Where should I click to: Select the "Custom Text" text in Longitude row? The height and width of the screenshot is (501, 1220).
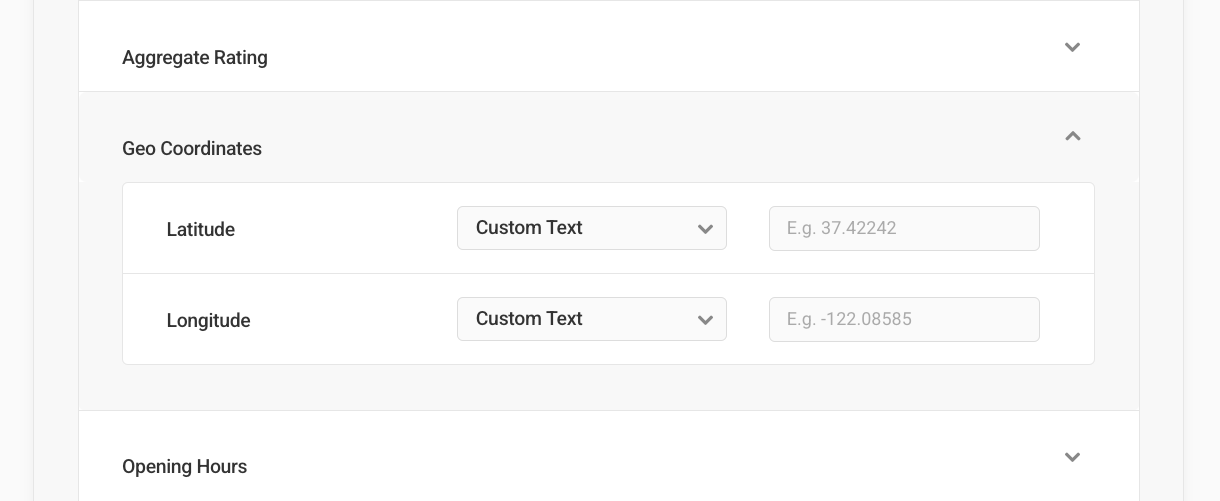click(529, 319)
